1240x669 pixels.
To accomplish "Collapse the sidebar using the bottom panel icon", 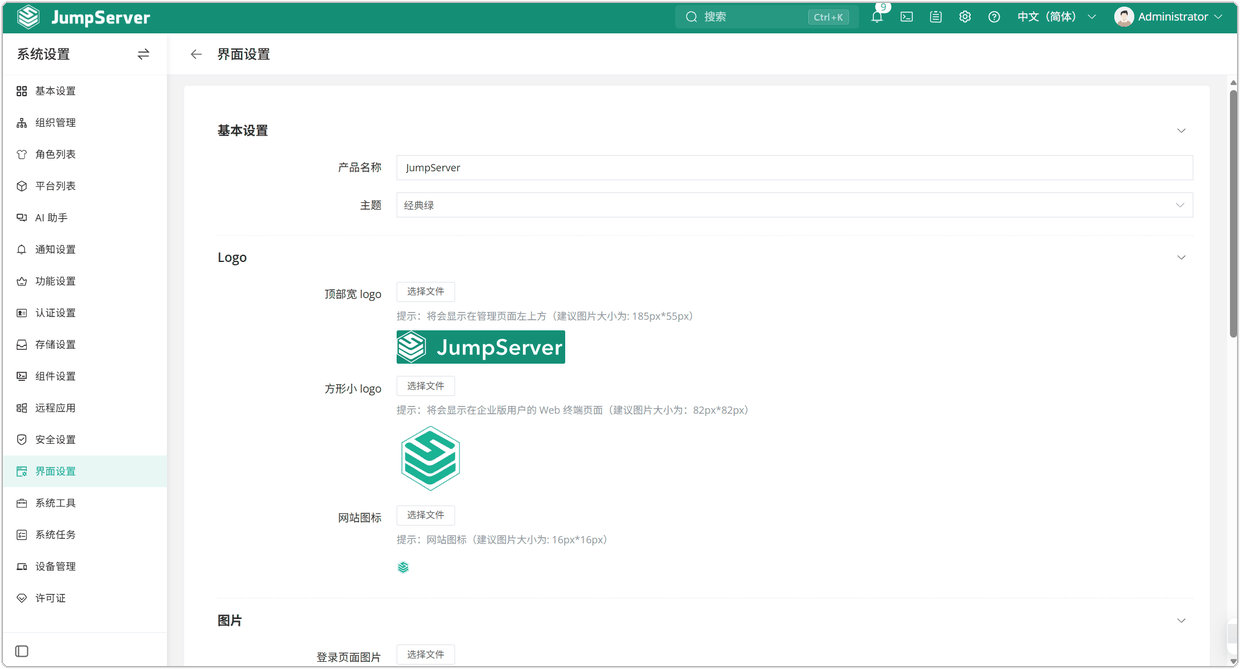I will coord(22,651).
